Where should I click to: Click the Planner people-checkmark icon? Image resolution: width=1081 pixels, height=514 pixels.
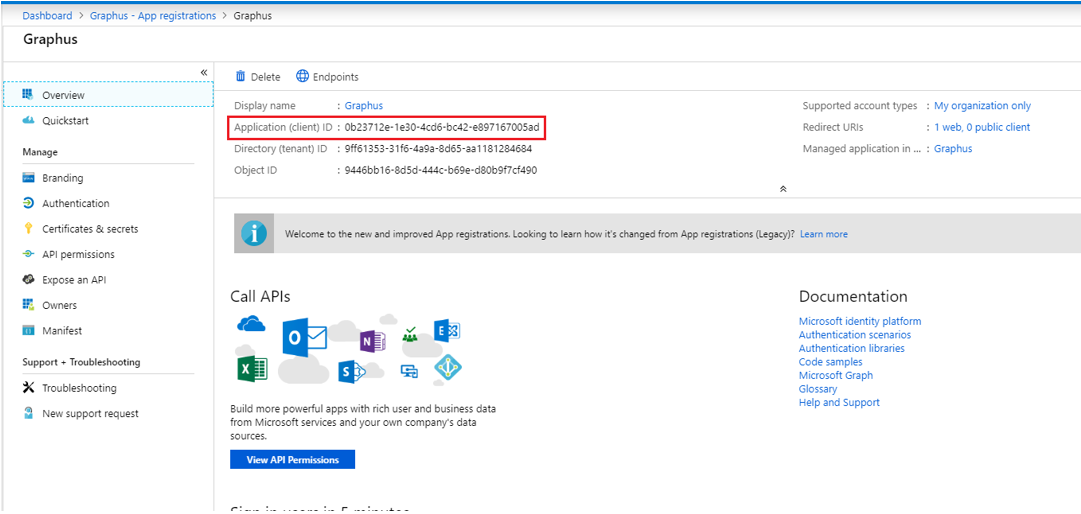(410, 335)
